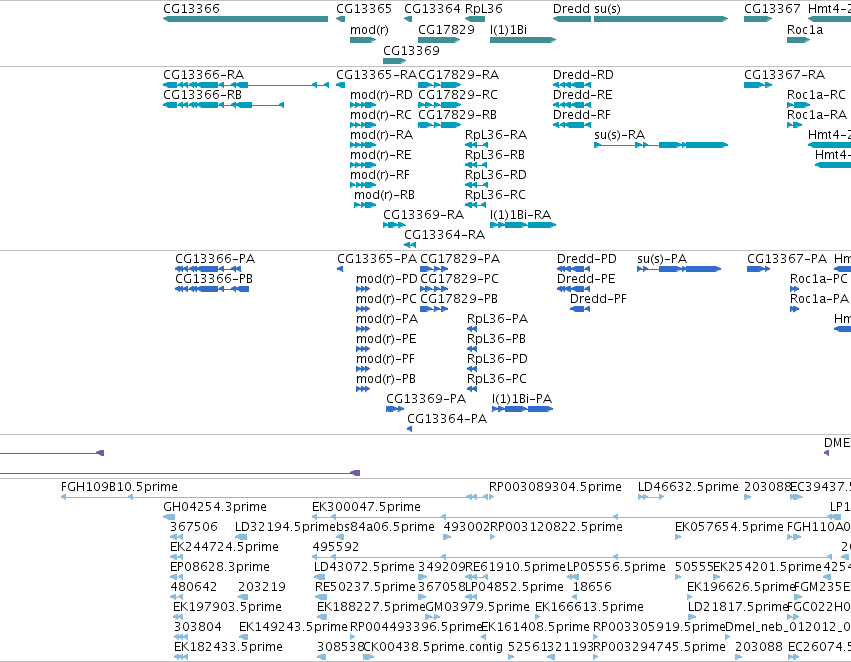Screen dimensions: 851x662
Task: Select the l(1)1Bi-RA transcript
Action: (523, 225)
